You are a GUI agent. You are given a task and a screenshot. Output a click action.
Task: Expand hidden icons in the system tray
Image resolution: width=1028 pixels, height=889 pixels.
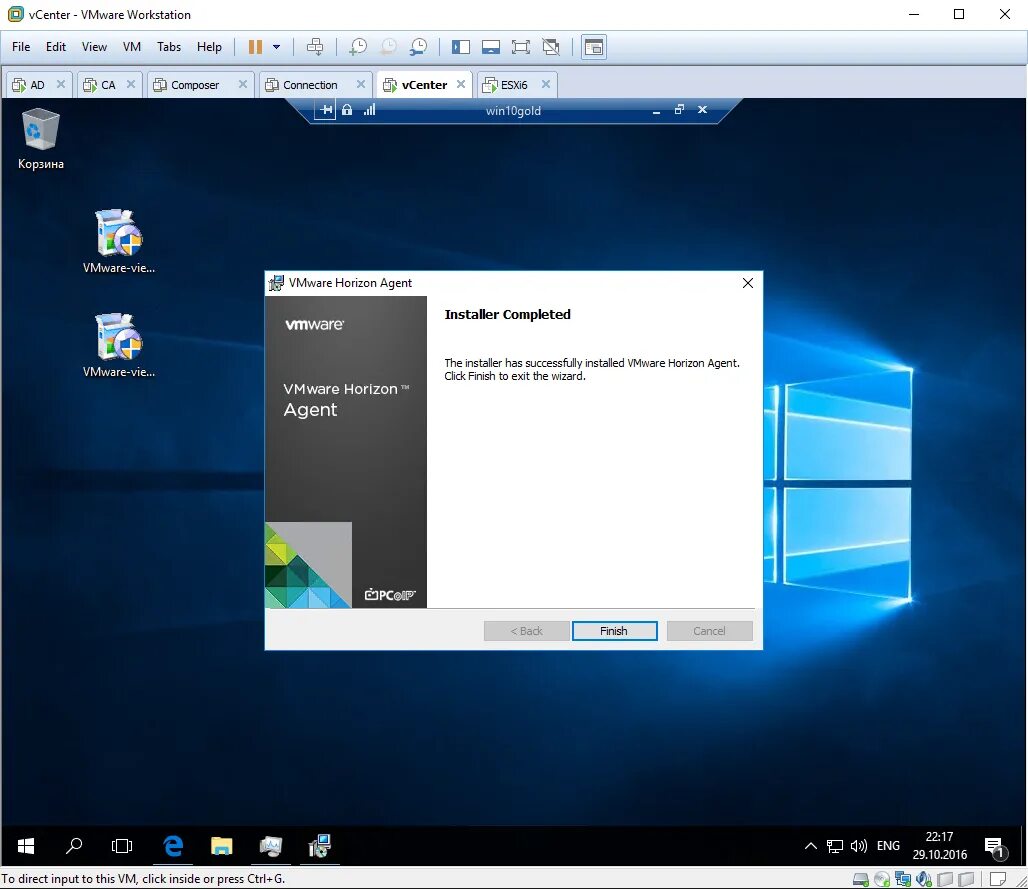(x=811, y=845)
